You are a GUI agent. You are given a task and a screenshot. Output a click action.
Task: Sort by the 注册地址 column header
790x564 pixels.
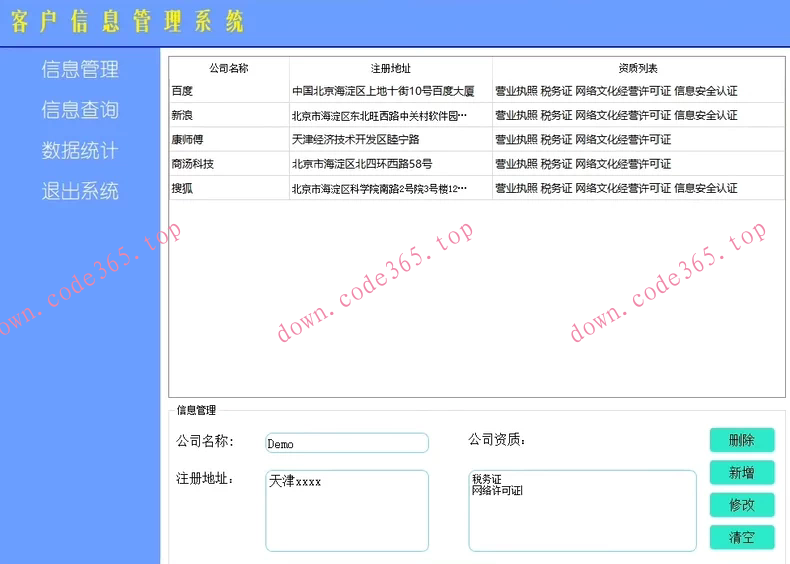coord(391,68)
